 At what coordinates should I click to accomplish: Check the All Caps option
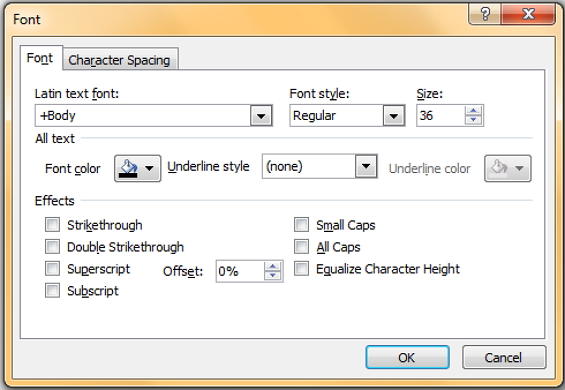click(302, 247)
